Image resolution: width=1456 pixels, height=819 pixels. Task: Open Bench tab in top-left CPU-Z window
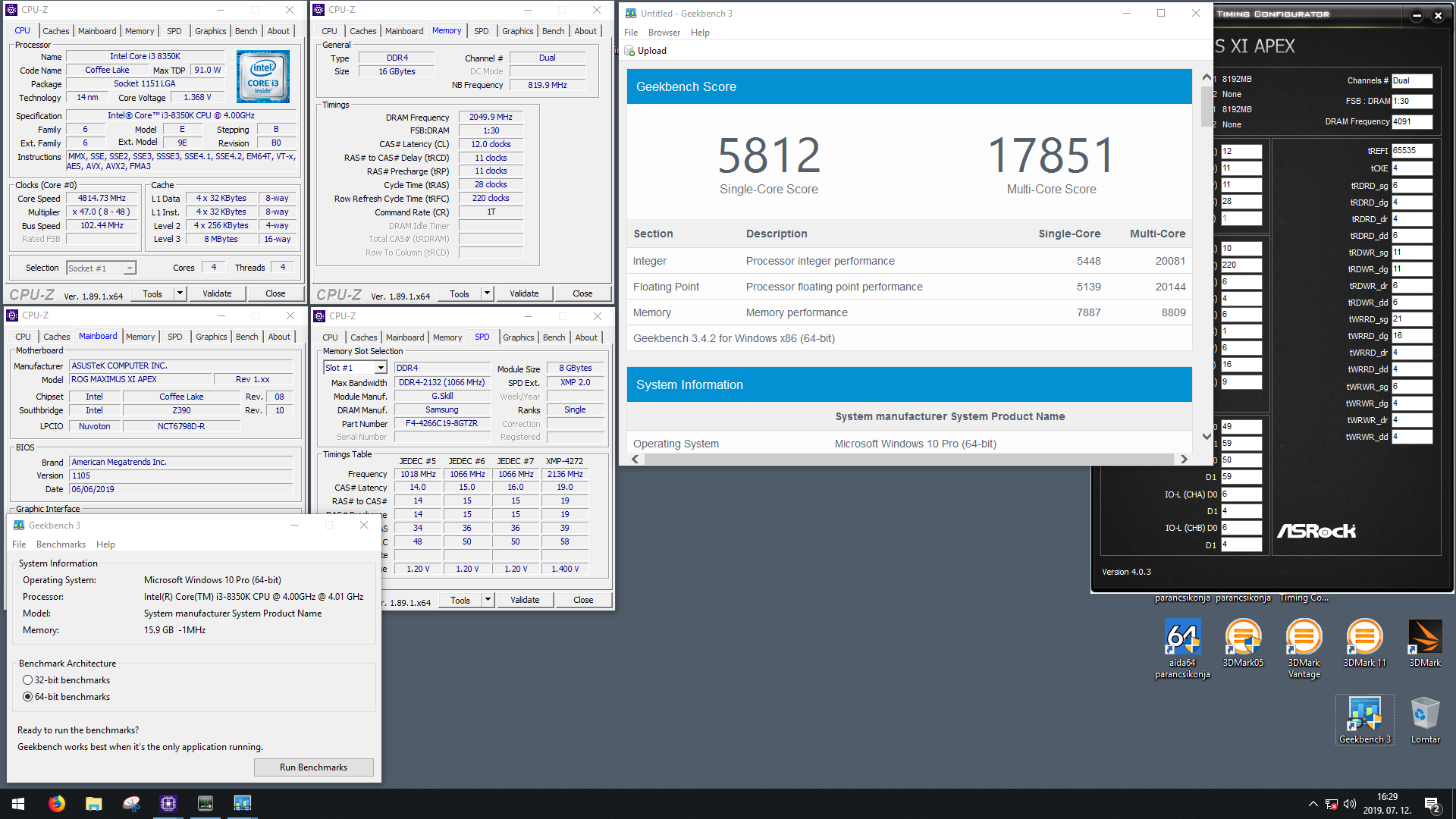[246, 31]
